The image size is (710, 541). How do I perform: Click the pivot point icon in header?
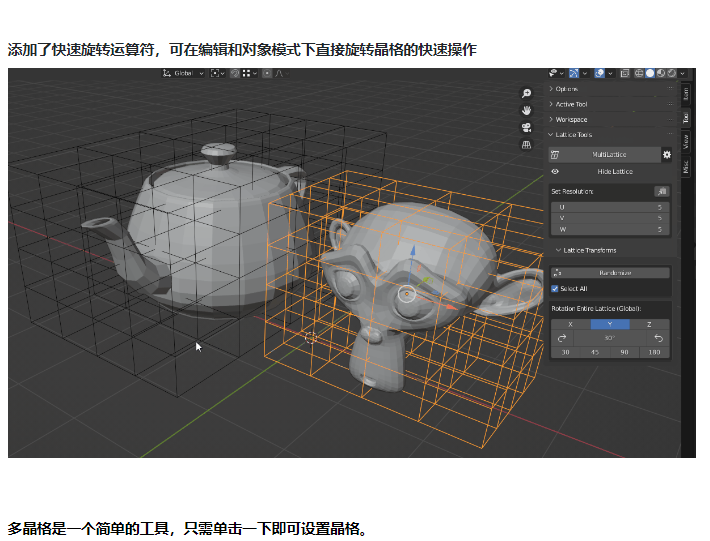pos(215,73)
